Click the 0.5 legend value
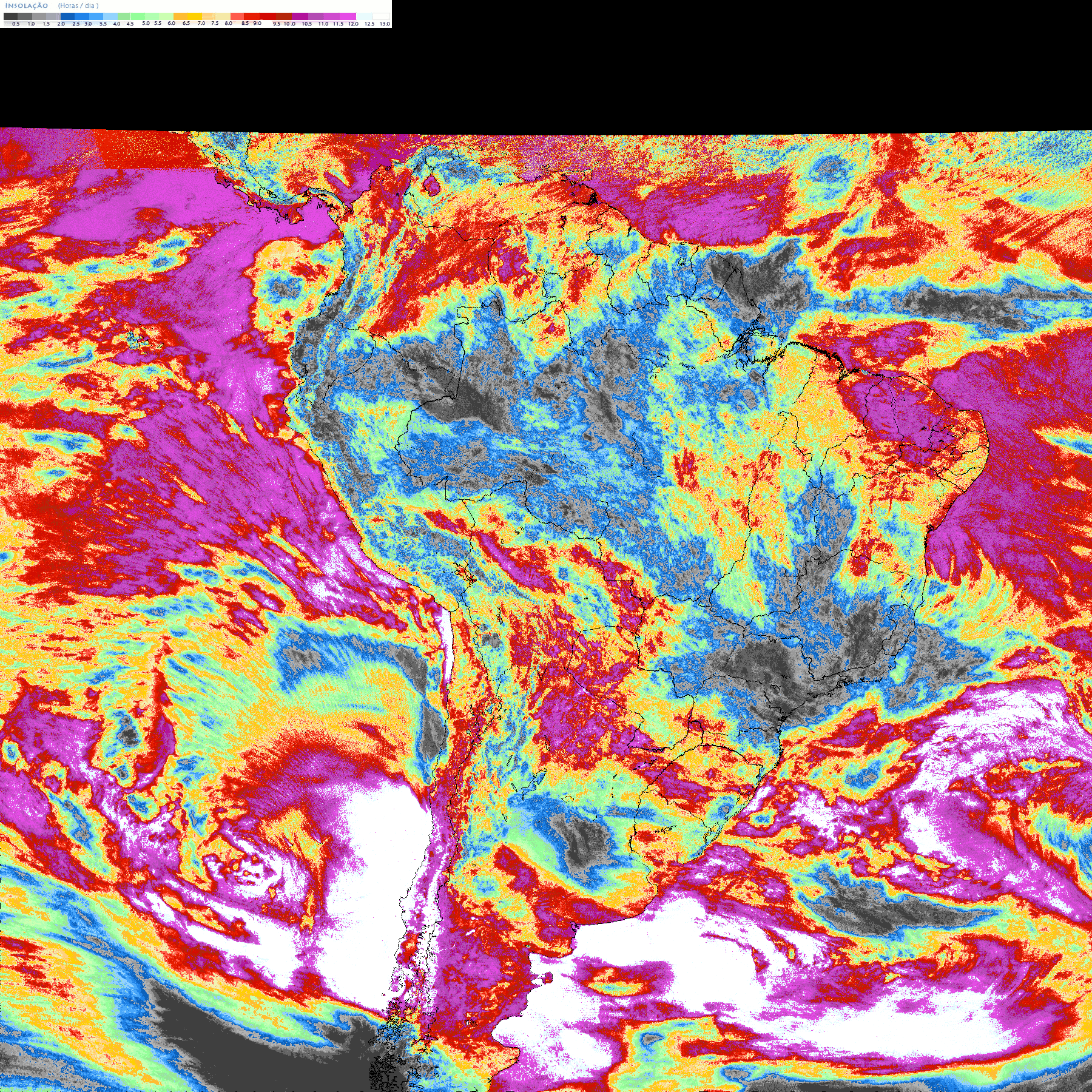This screenshot has height=1092, width=1092. 16,24
